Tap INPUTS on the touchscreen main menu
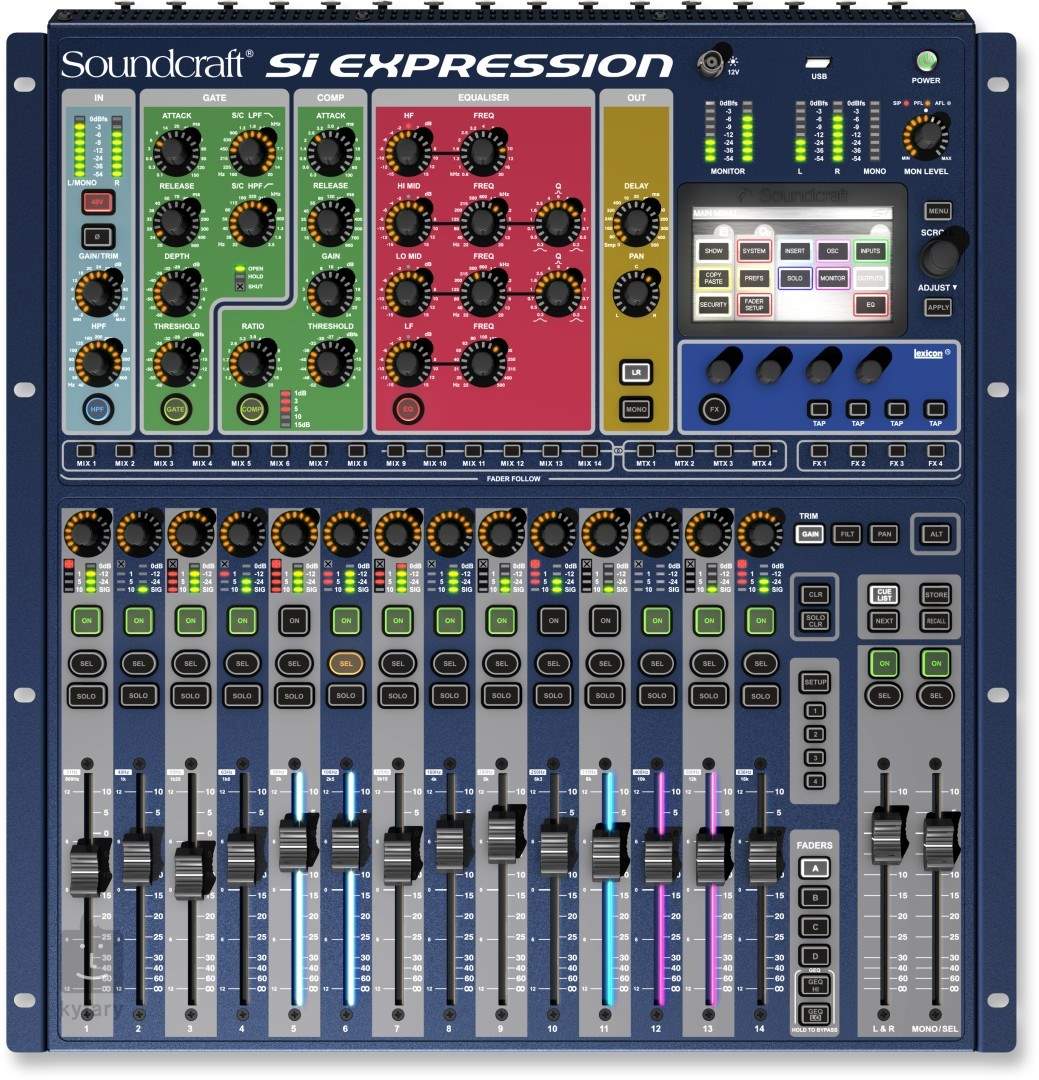Screen dimensions: 1039x1080 [x=871, y=251]
